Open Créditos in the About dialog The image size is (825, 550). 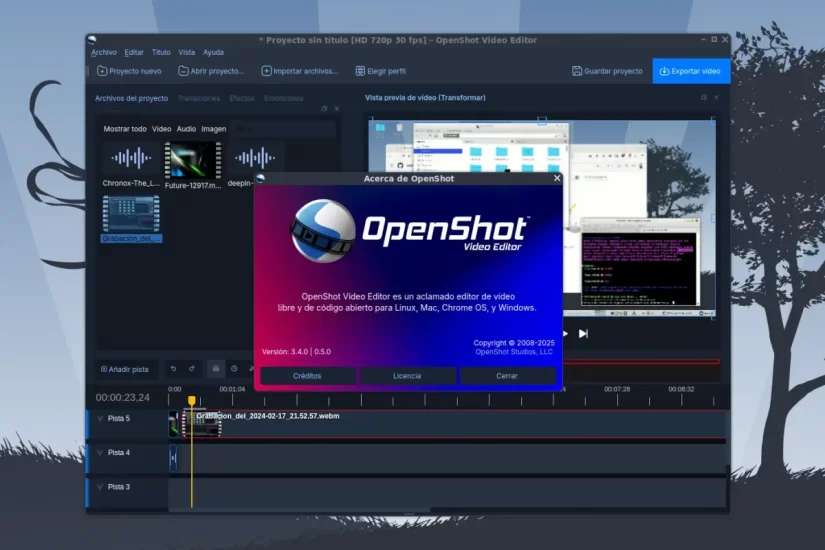tap(307, 376)
